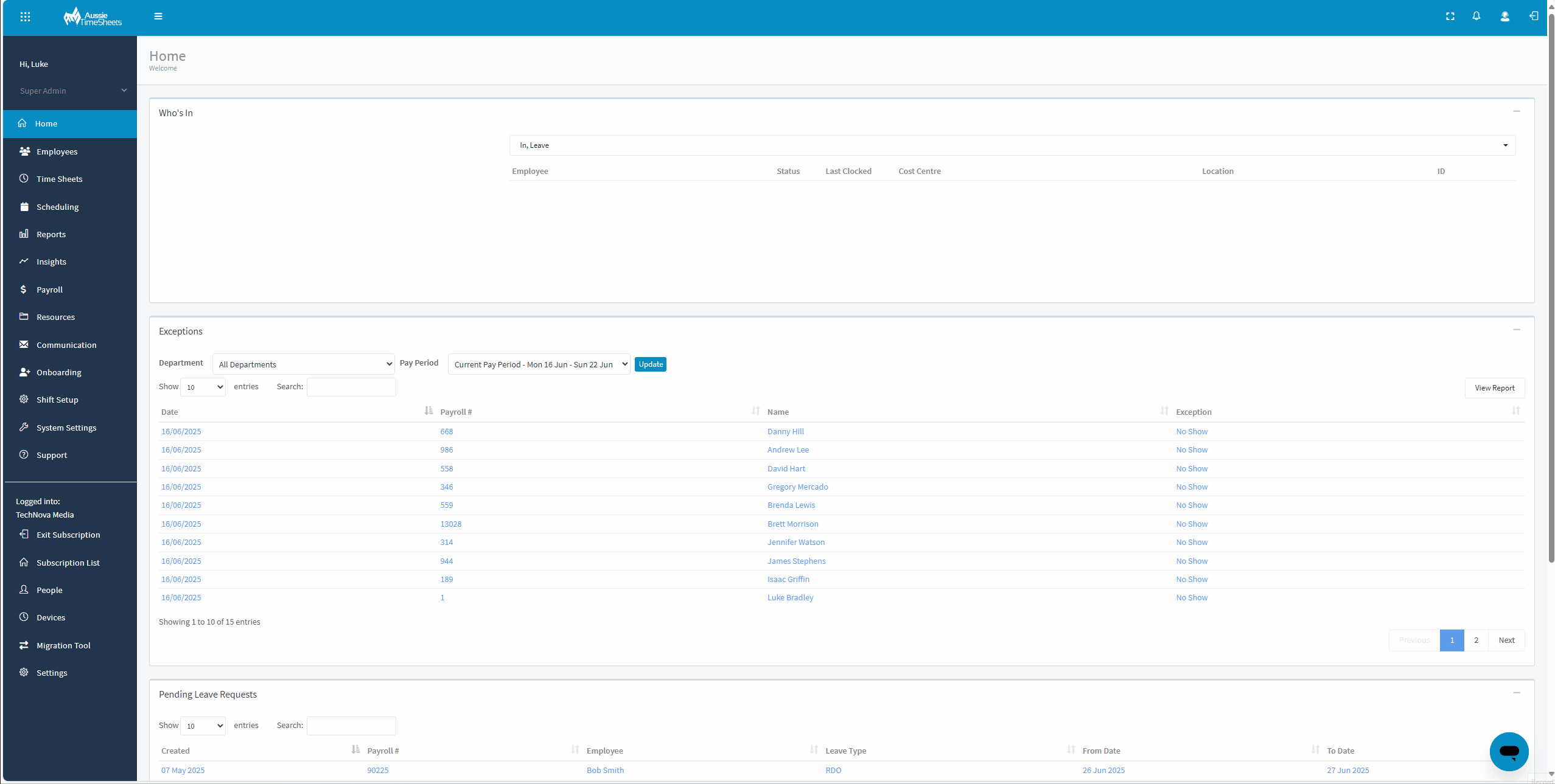
Task: Open the Super Admin role dropdown
Action: (69, 91)
